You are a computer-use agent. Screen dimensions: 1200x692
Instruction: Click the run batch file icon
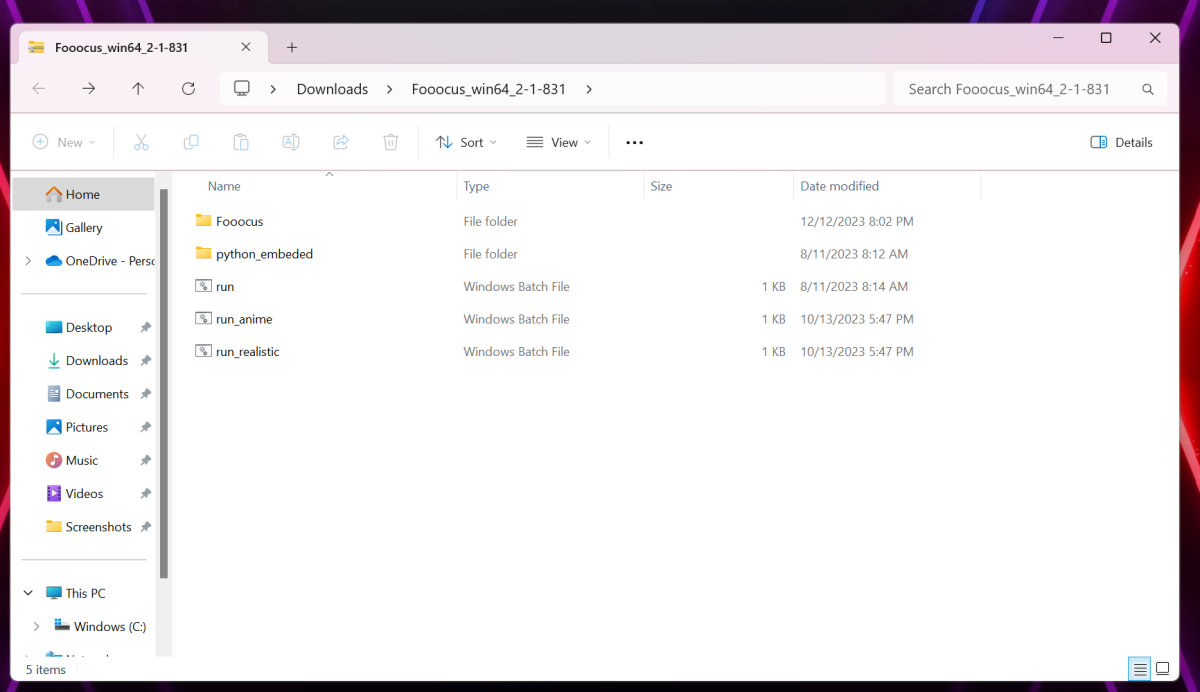[203, 286]
